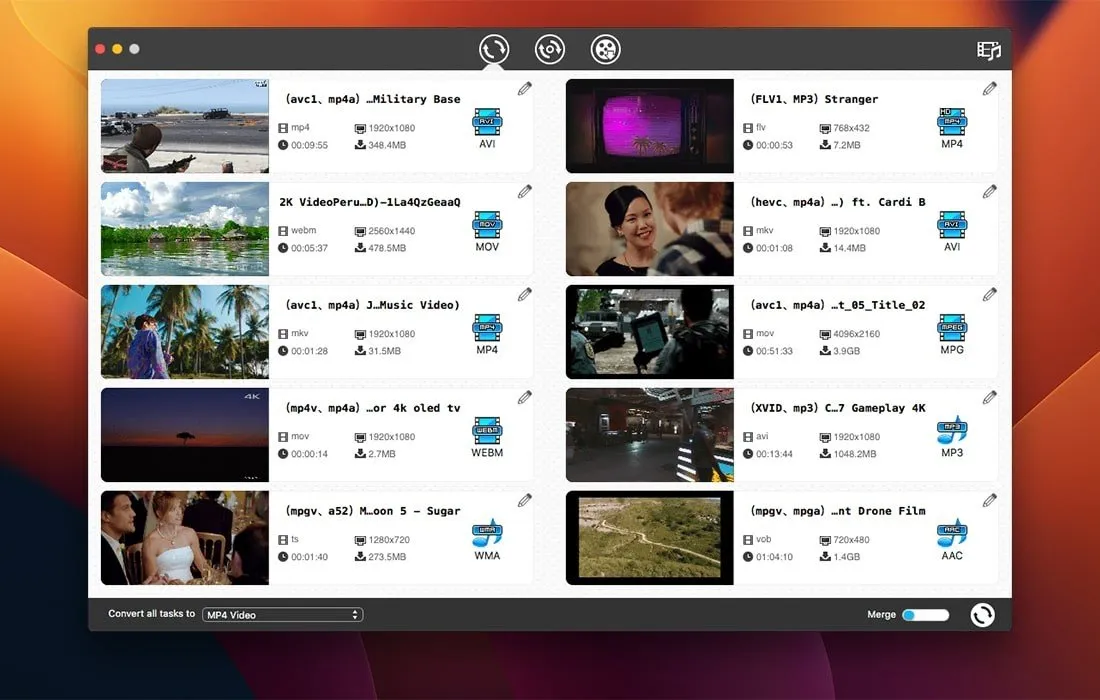Click the WMA format icon on the Sugar video

click(486, 537)
